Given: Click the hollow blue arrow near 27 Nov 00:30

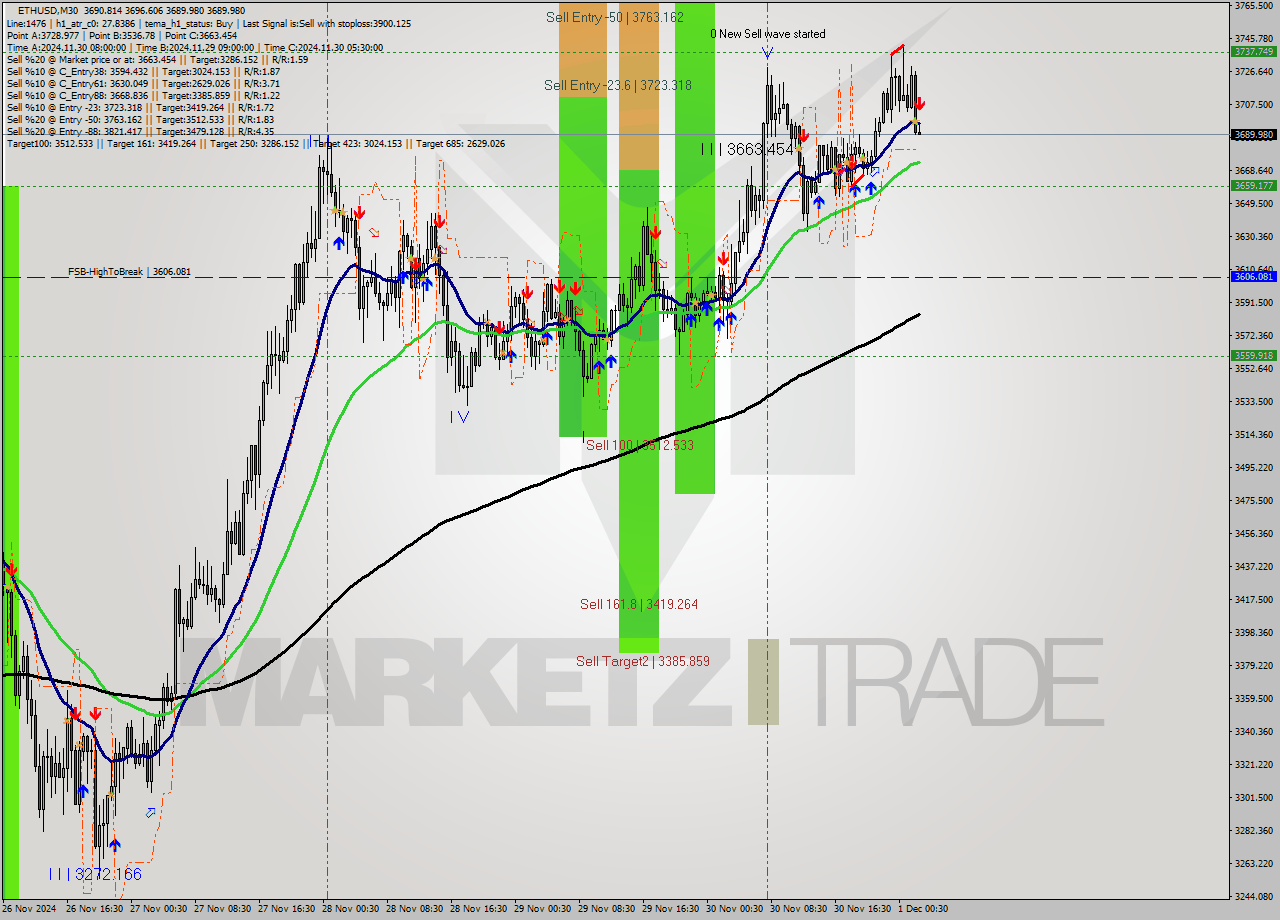Looking at the screenshot, I should [151, 813].
